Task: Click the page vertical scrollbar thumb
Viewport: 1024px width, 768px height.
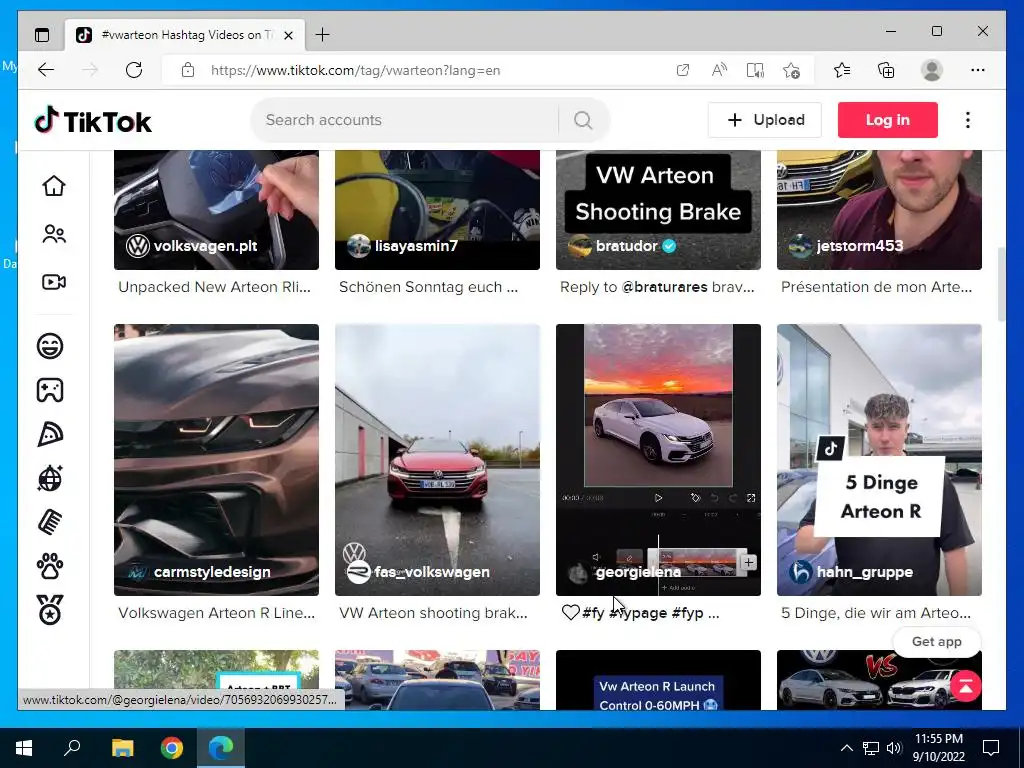Action: 1001,285
